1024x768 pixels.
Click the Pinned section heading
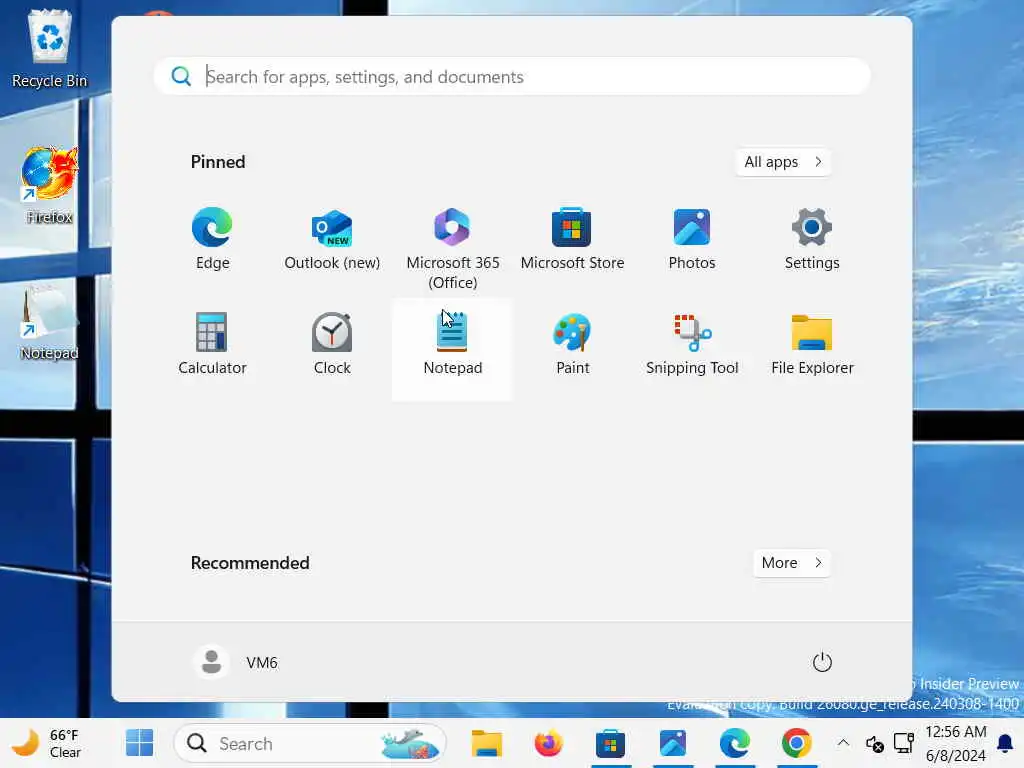(218, 162)
